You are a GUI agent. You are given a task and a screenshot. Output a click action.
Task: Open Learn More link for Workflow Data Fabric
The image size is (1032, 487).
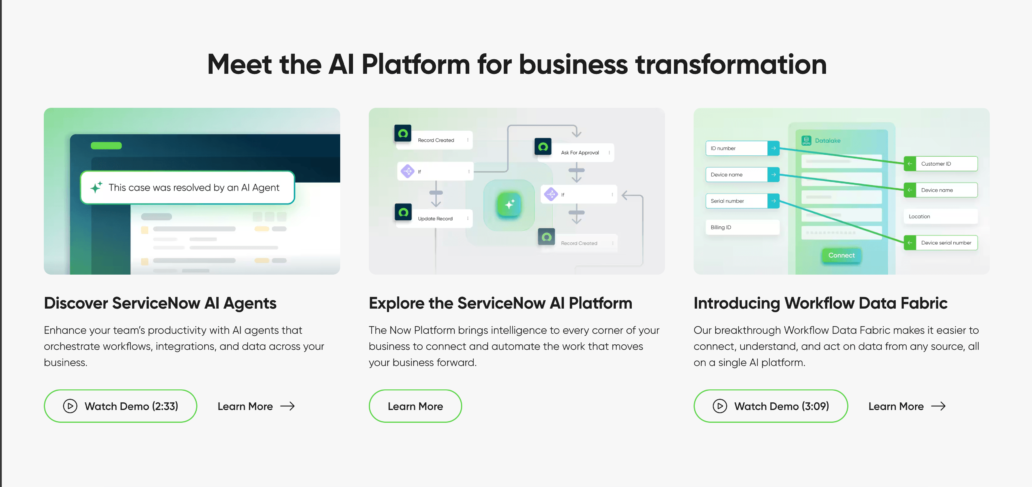(x=895, y=406)
